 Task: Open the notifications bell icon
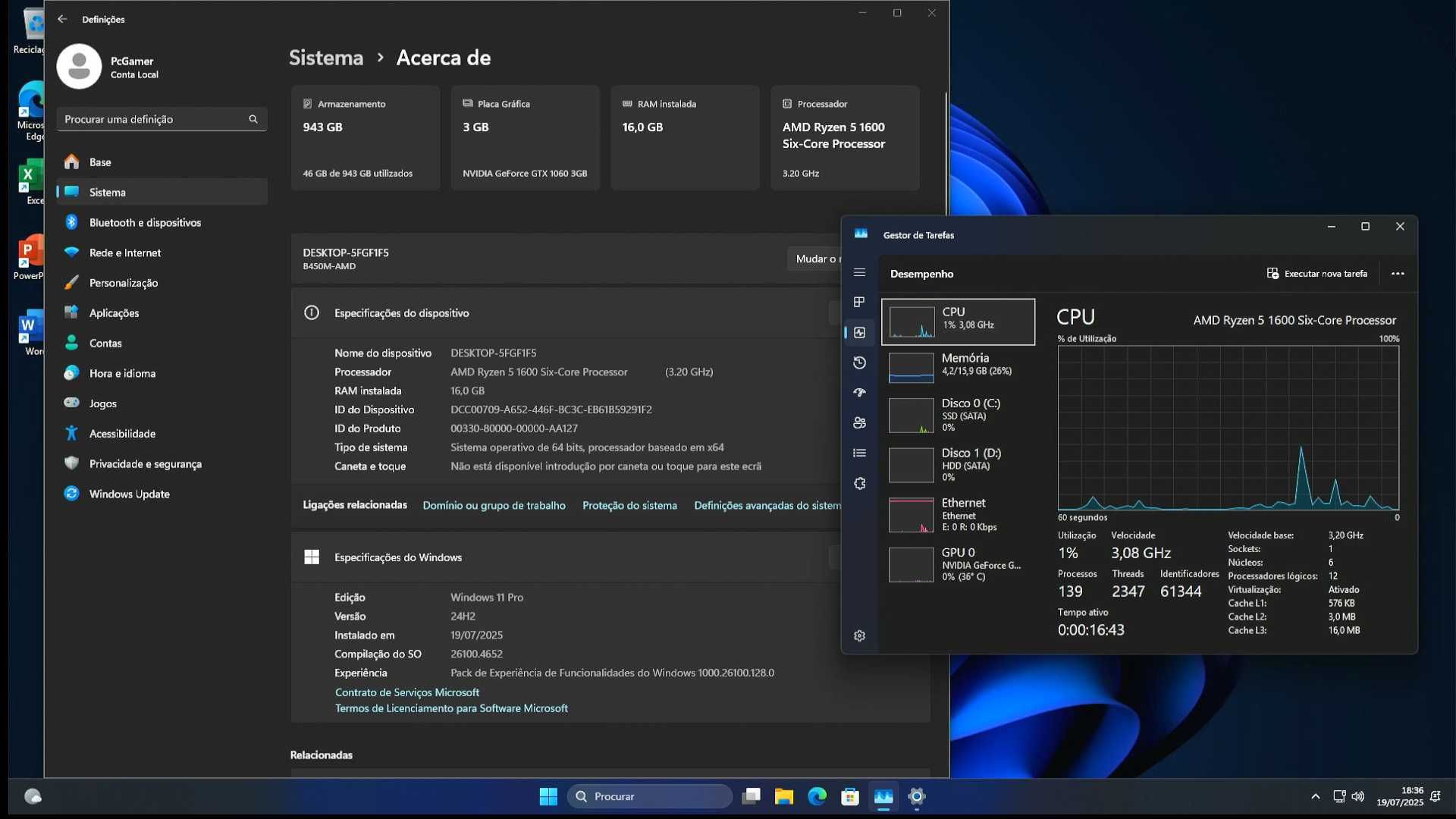click(1436, 796)
